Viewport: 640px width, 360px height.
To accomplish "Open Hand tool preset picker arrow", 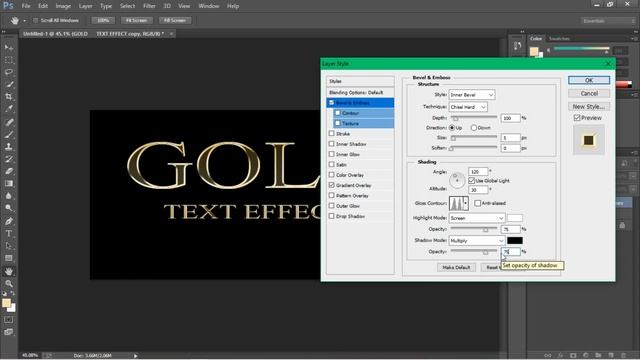I will click(x=24, y=20).
